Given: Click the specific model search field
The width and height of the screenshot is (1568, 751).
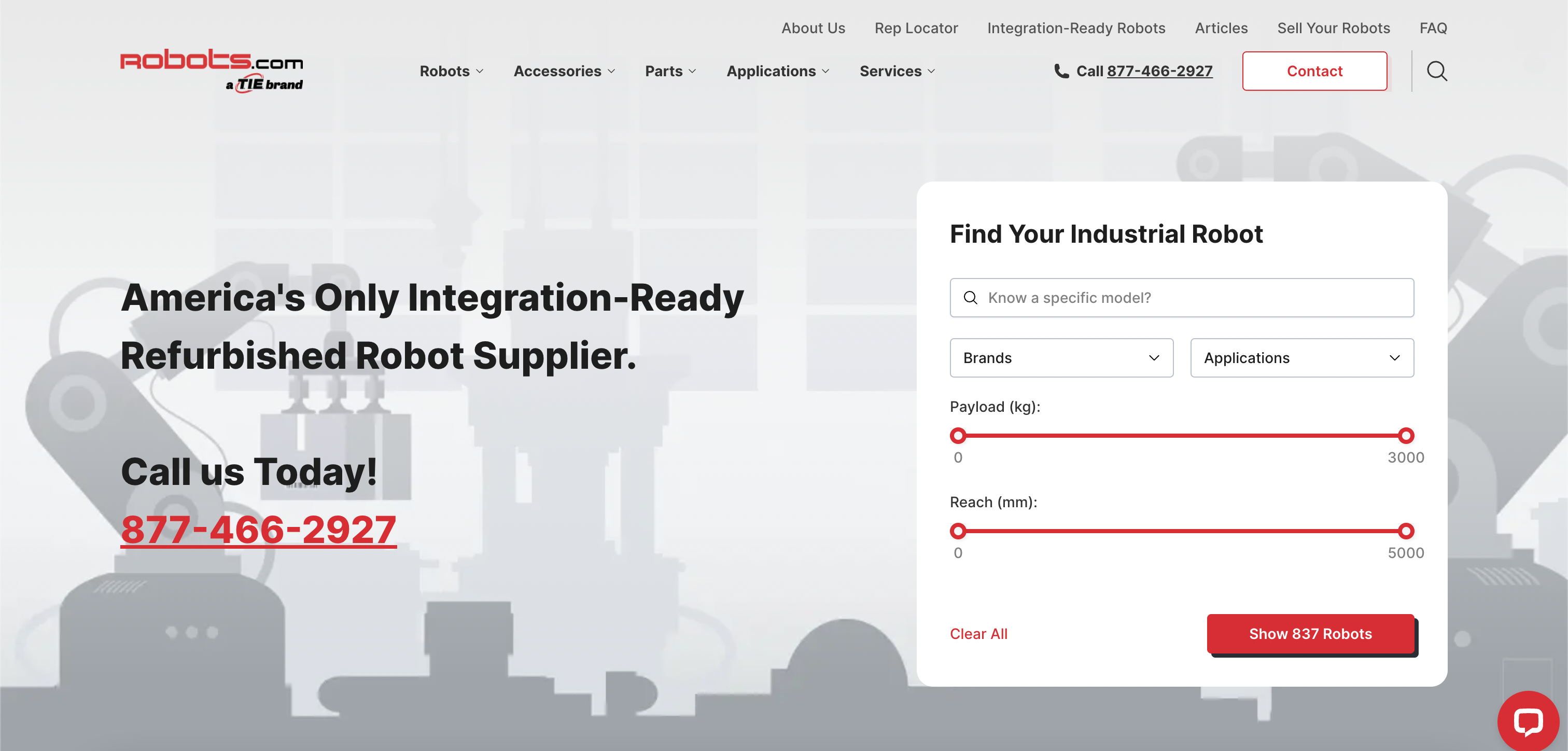Looking at the screenshot, I should [x=1182, y=298].
